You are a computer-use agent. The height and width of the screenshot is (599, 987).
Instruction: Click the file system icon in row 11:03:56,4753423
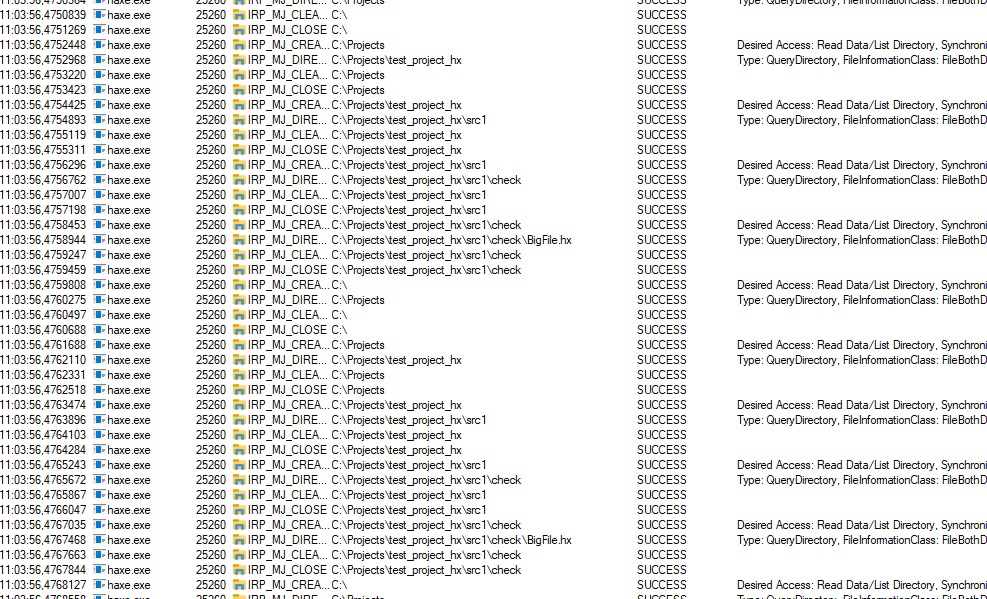239,90
